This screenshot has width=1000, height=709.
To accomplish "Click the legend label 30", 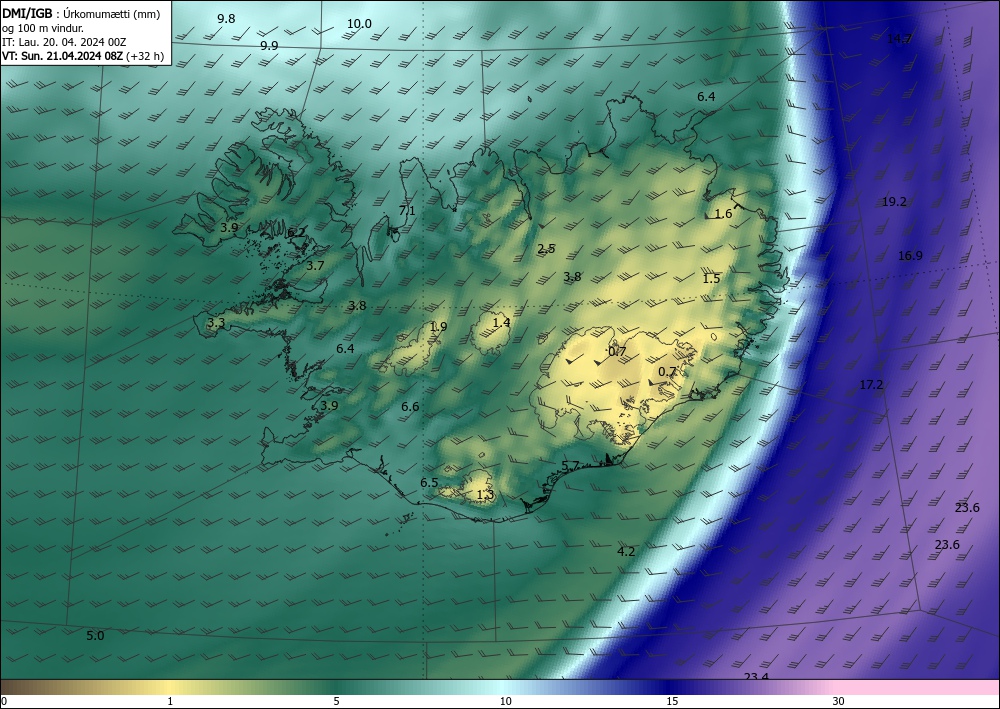I will click(x=839, y=702).
